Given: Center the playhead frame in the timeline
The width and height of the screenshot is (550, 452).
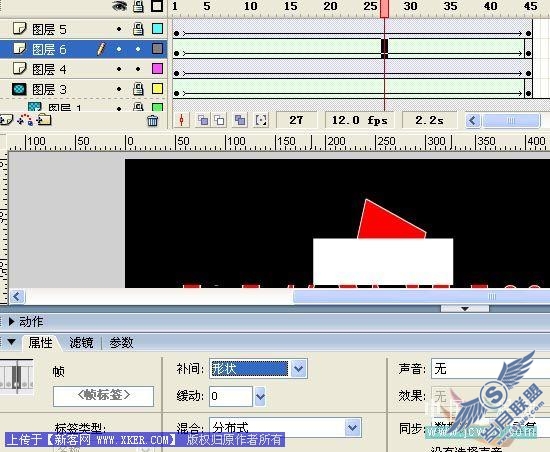Looking at the screenshot, I should point(181,120).
